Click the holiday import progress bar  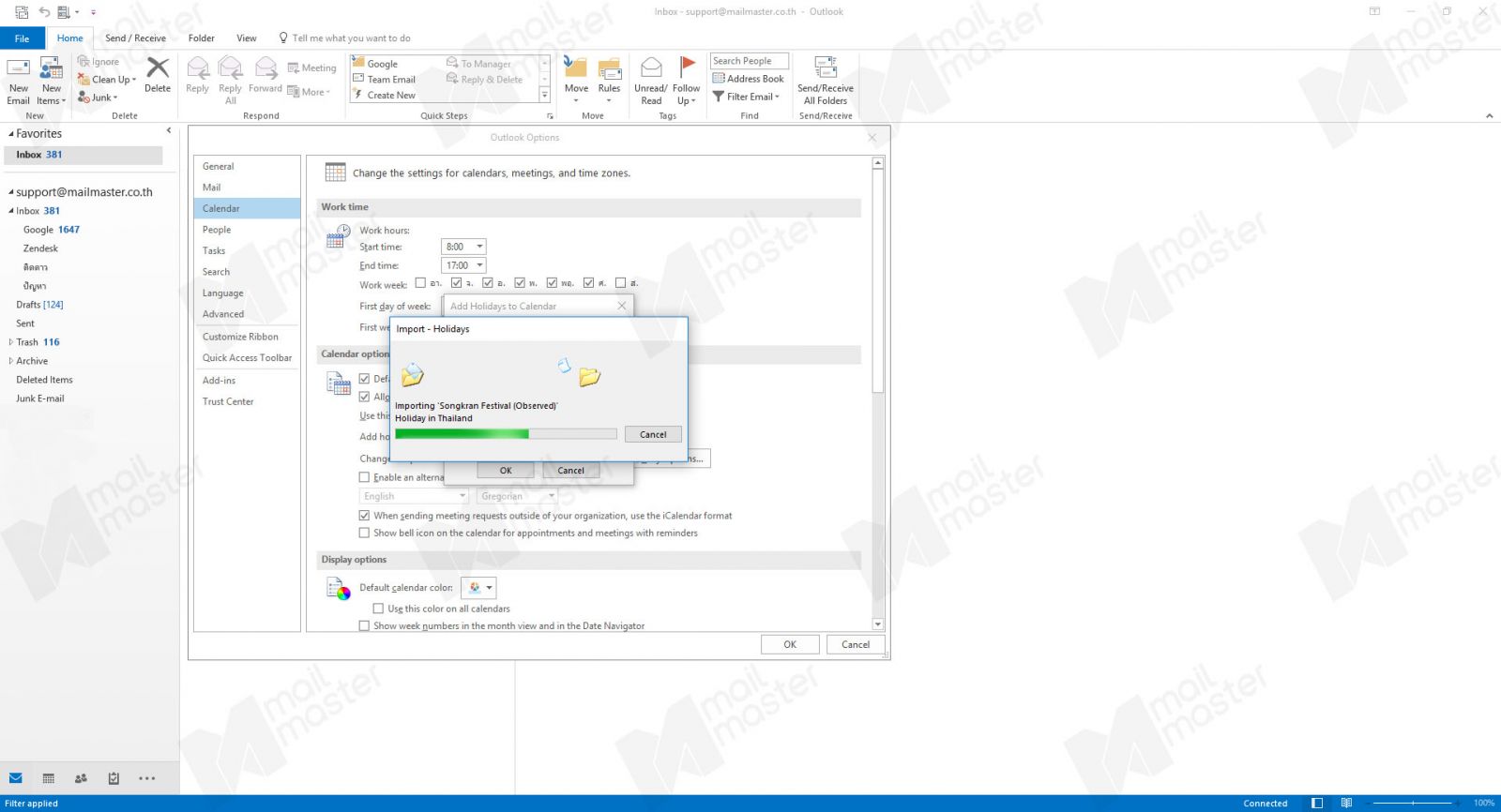[506, 434]
